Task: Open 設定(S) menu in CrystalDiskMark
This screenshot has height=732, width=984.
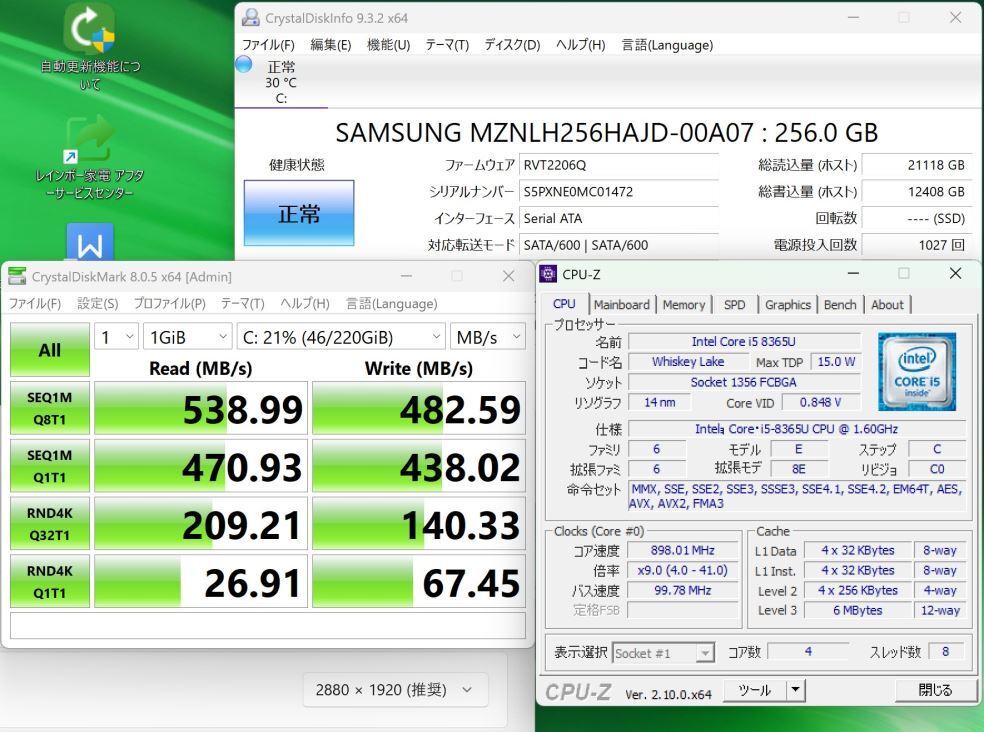Action: tap(97, 303)
